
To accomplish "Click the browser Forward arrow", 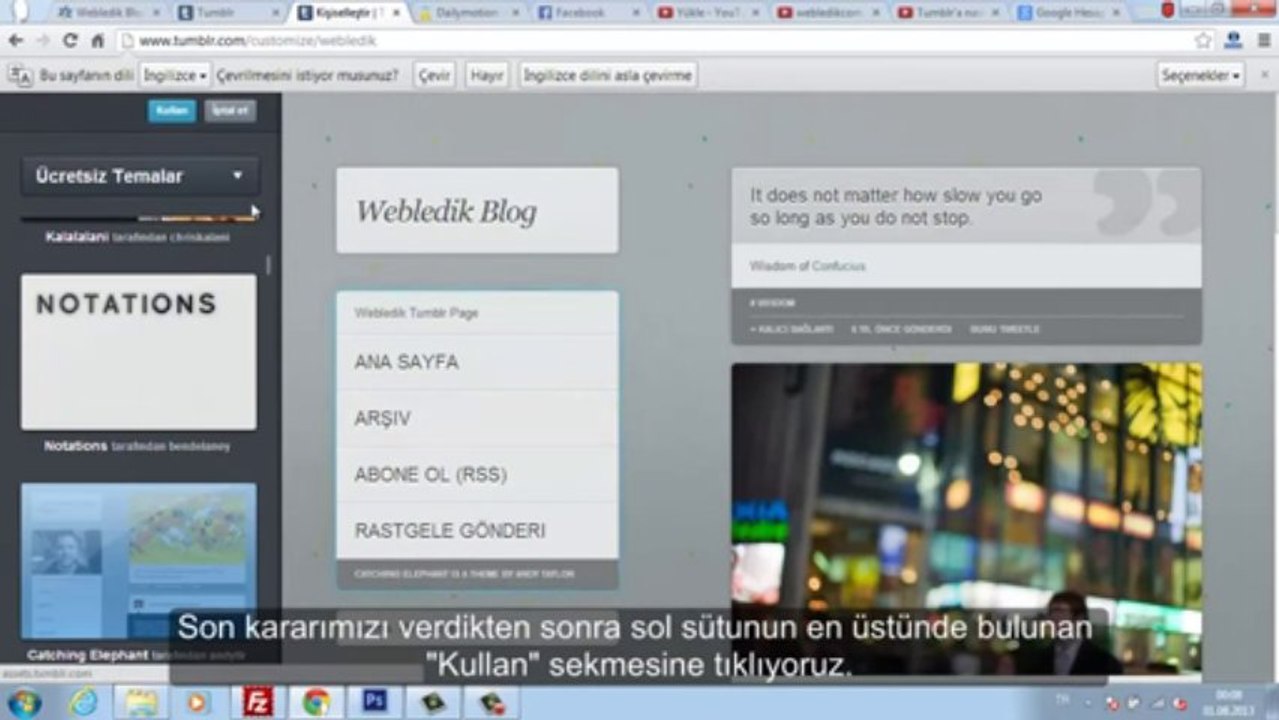I will click(42, 41).
